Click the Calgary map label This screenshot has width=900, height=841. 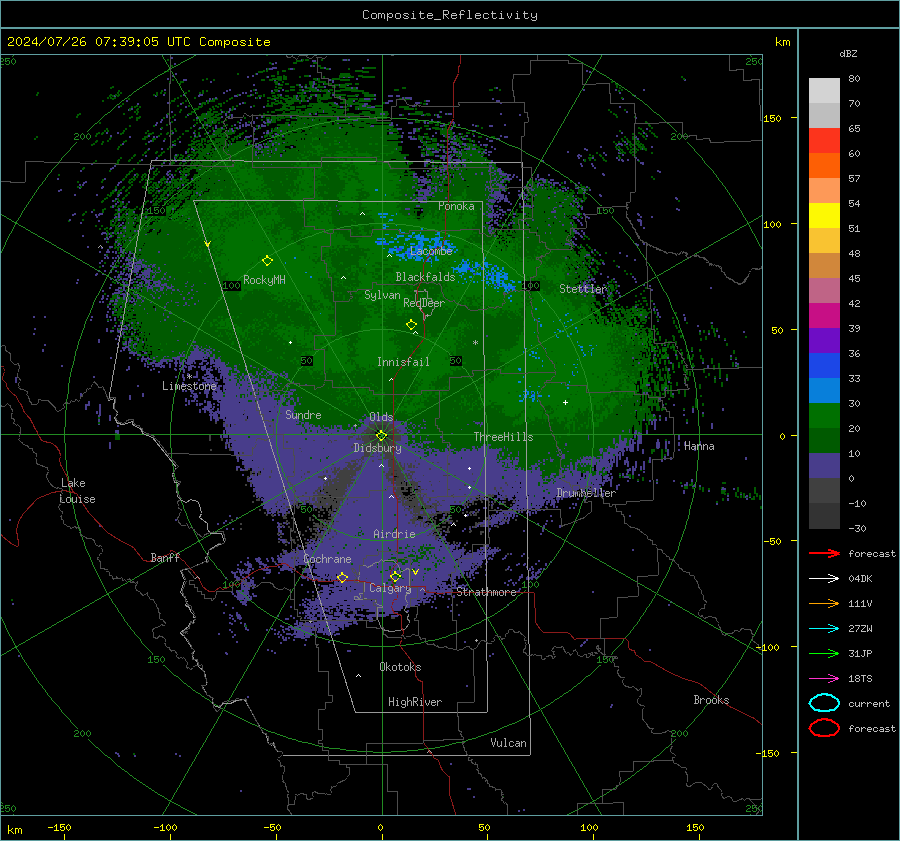point(390,588)
